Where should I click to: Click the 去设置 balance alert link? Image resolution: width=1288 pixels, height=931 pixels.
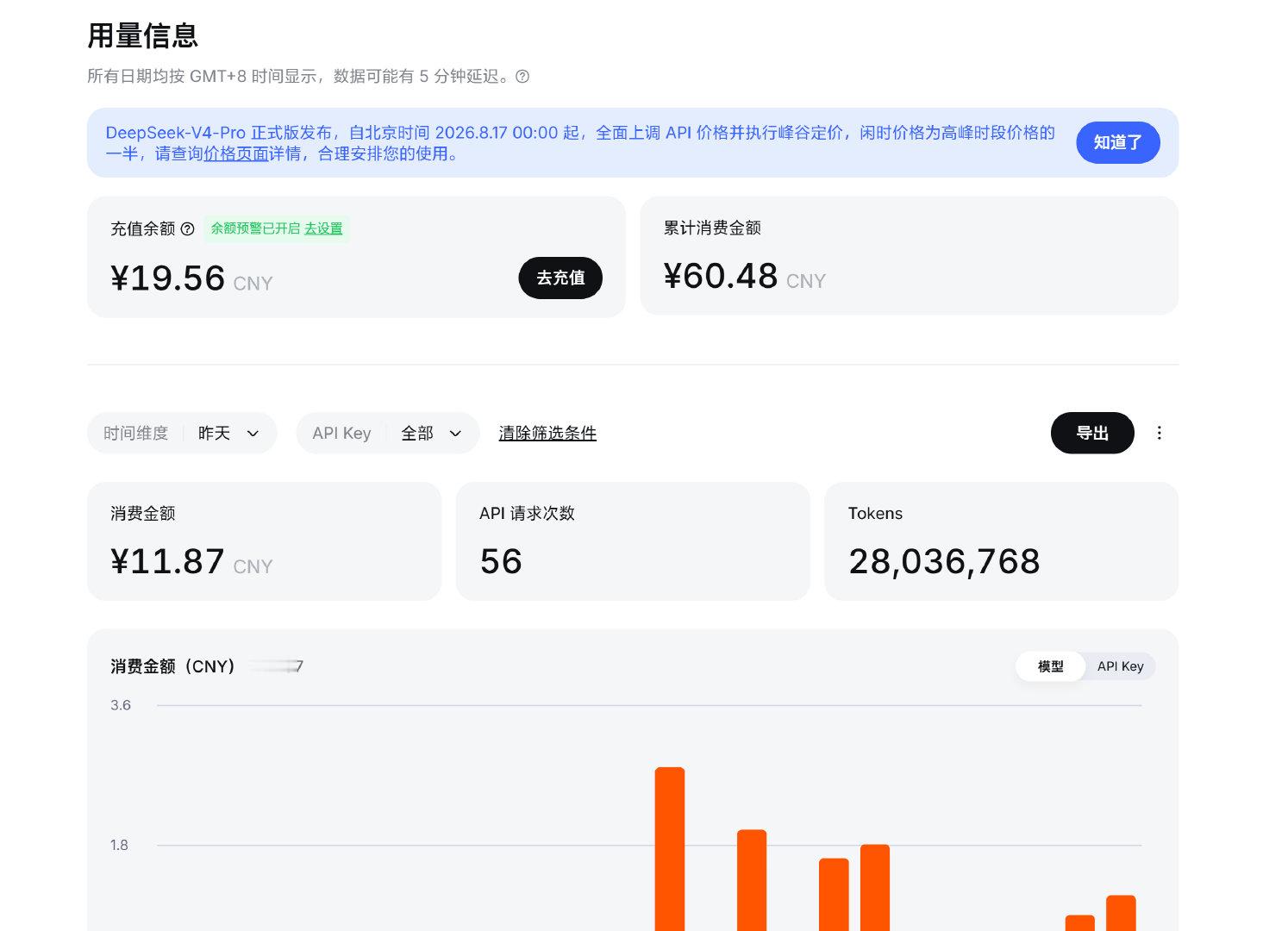pyautogui.click(x=323, y=228)
